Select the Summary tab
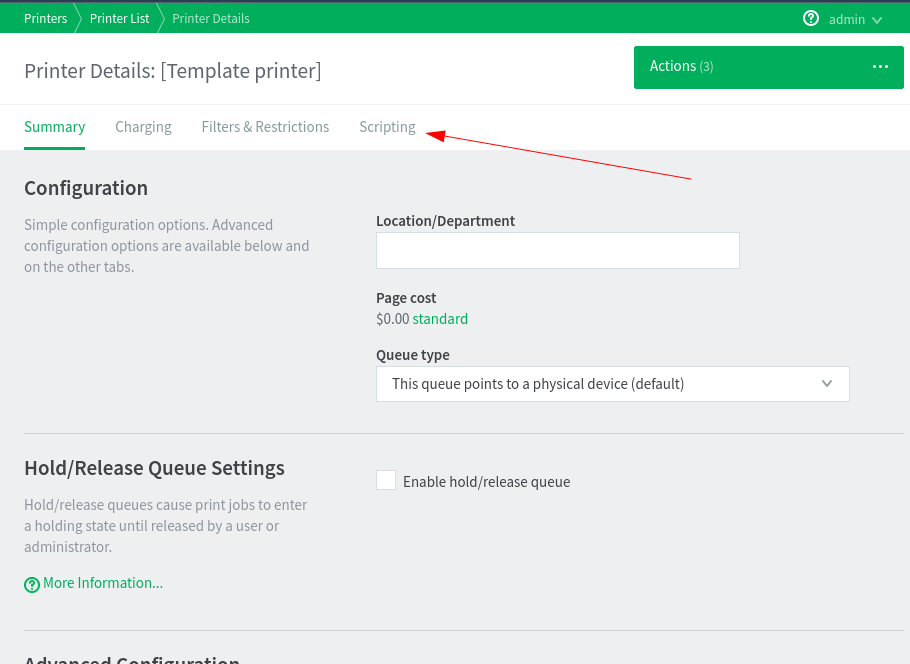This screenshot has height=664, width=910. click(x=54, y=127)
